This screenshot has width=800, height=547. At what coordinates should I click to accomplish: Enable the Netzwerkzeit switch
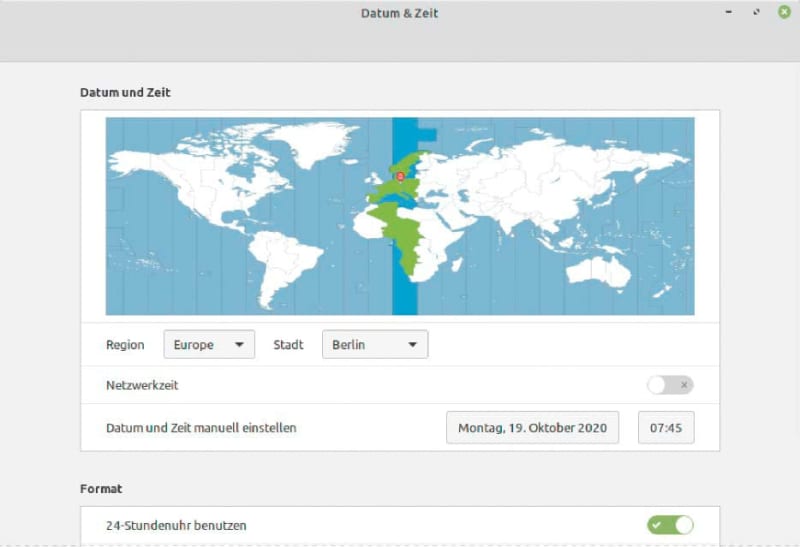point(670,385)
